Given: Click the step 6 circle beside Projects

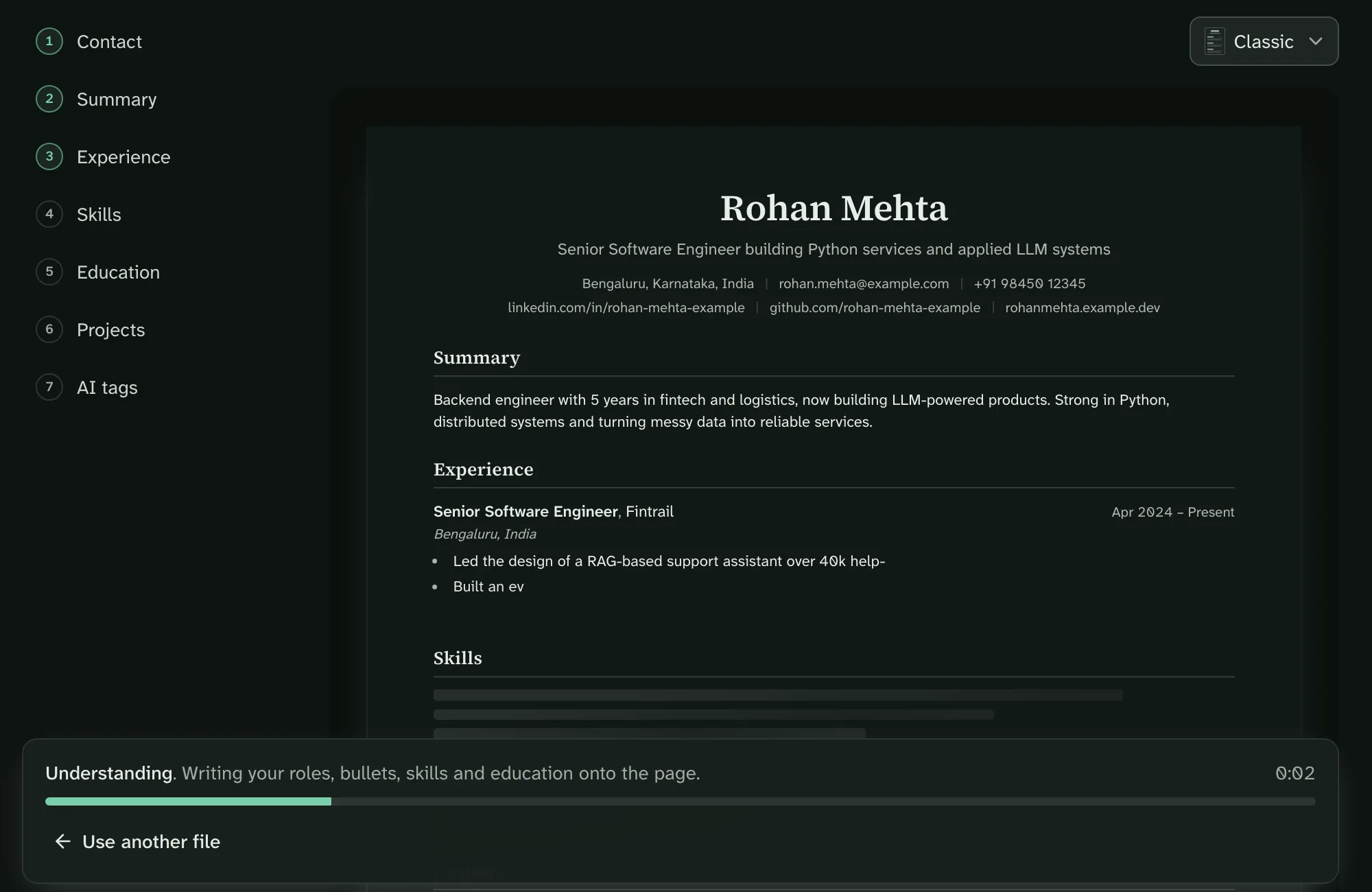Looking at the screenshot, I should [x=49, y=329].
